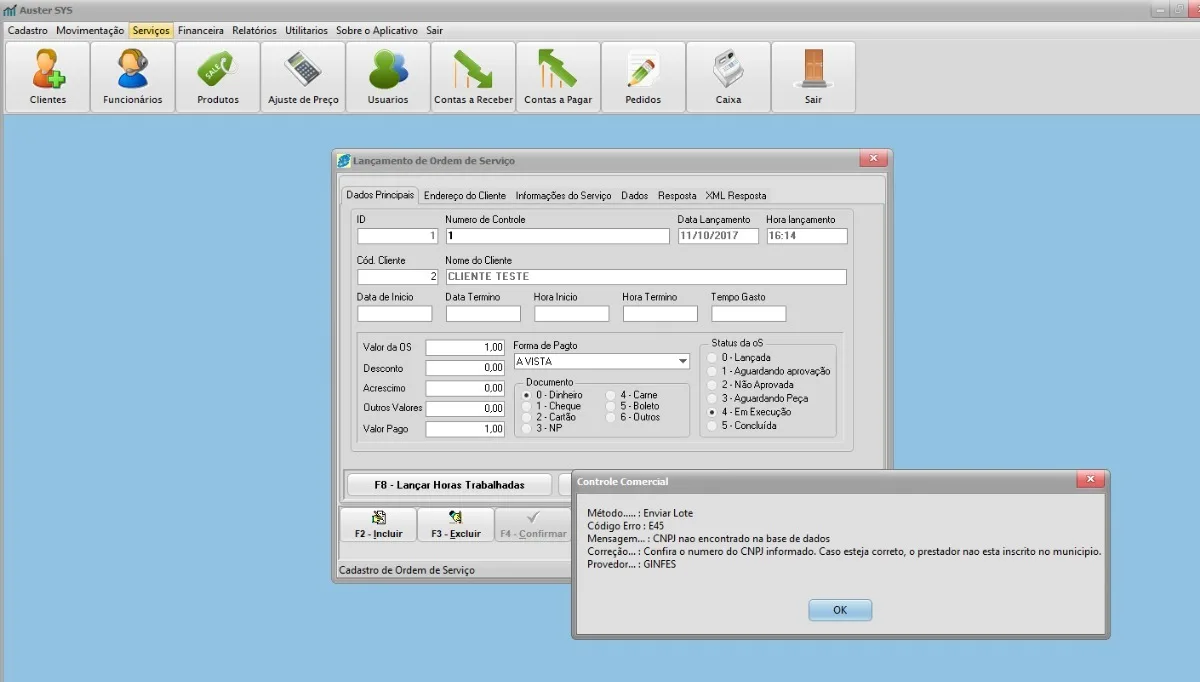Click the F3 - Excluir button
This screenshot has height=682, width=1200.
click(455, 524)
